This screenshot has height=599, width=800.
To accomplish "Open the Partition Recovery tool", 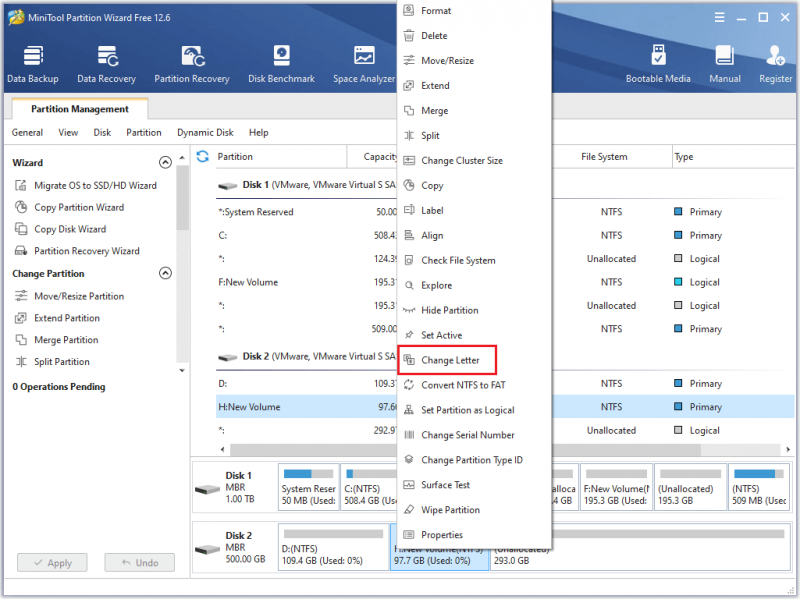I will pyautogui.click(x=192, y=65).
